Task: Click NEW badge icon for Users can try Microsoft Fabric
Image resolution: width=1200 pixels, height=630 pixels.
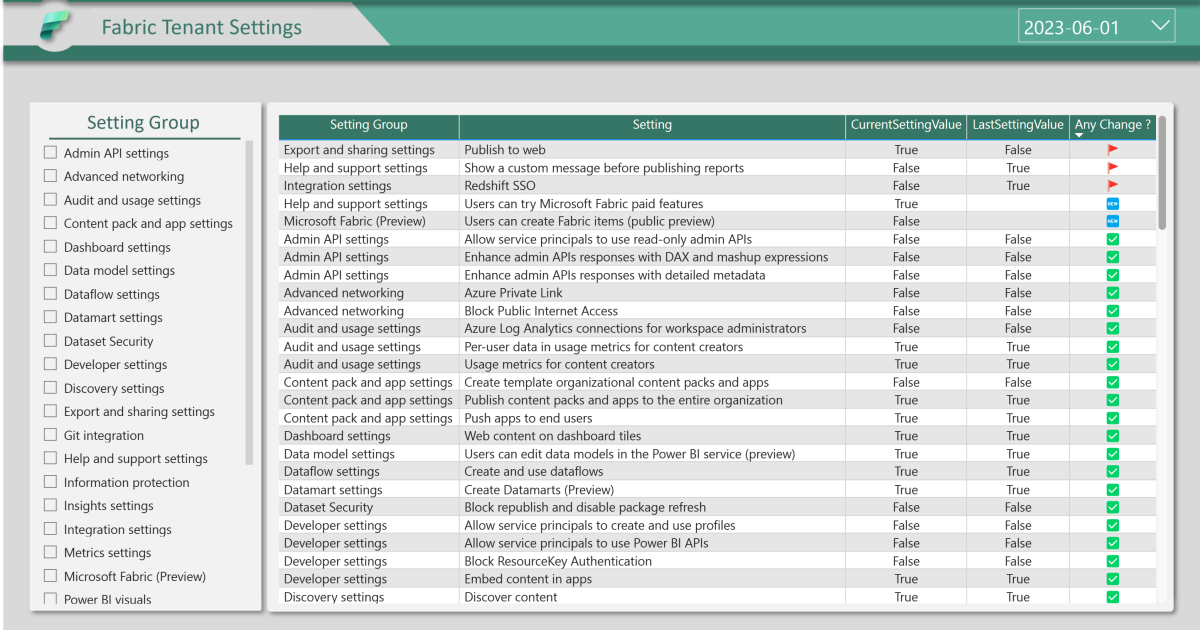Action: pyautogui.click(x=1113, y=204)
